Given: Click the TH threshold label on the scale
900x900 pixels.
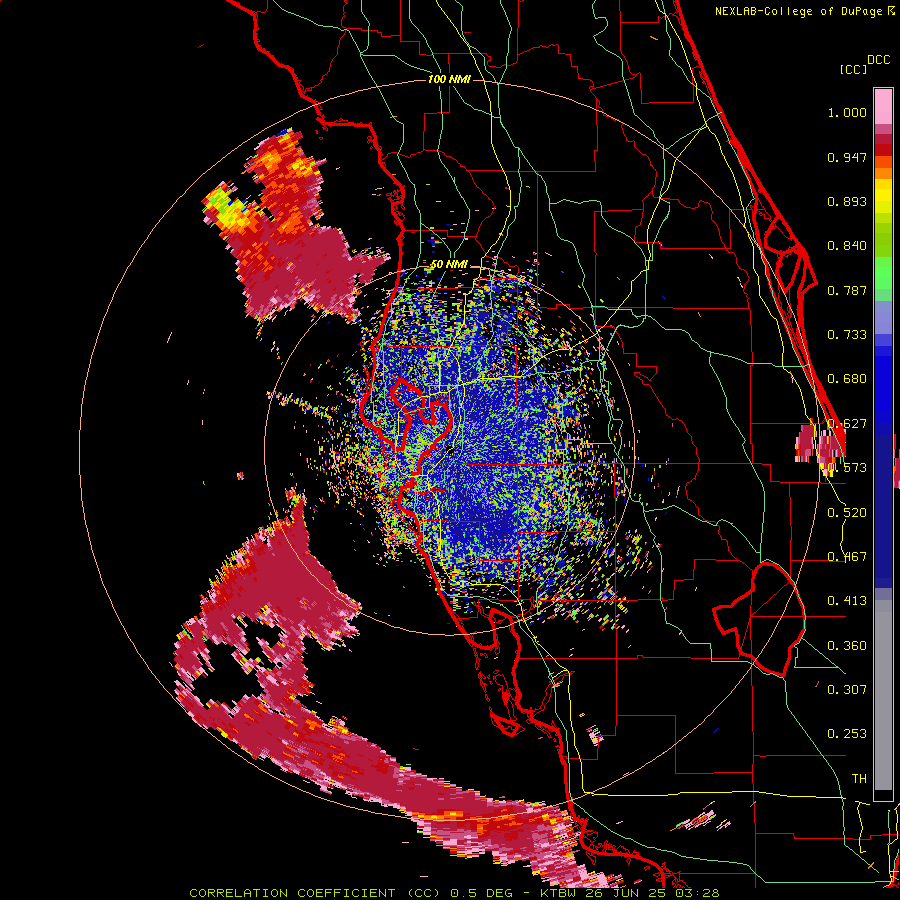Looking at the screenshot, I should tap(859, 779).
